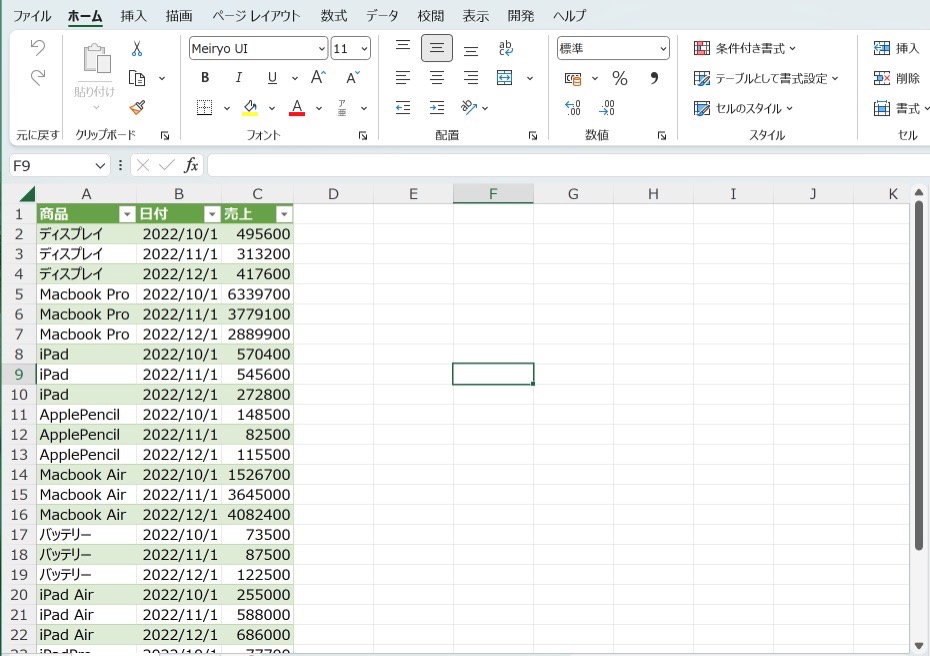Open the テーブルとして書式設定 menu
Image resolution: width=930 pixels, height=656 pixels.
tap(766, 78)
